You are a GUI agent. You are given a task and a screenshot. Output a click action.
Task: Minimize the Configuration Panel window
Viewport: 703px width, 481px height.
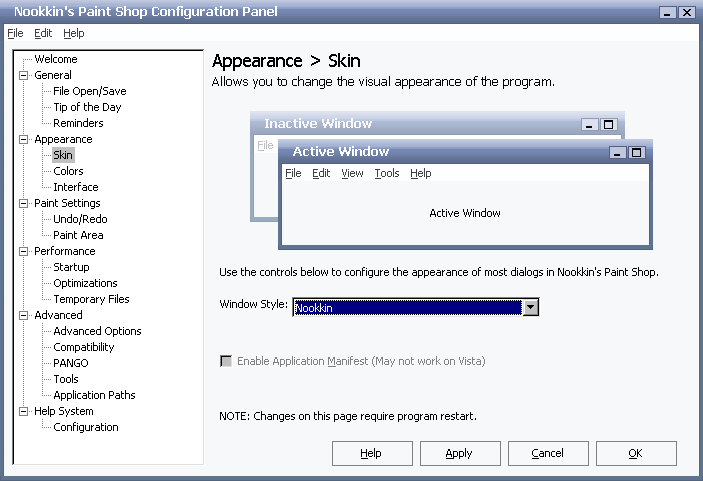pyautogui.click(x=668, y=13)
